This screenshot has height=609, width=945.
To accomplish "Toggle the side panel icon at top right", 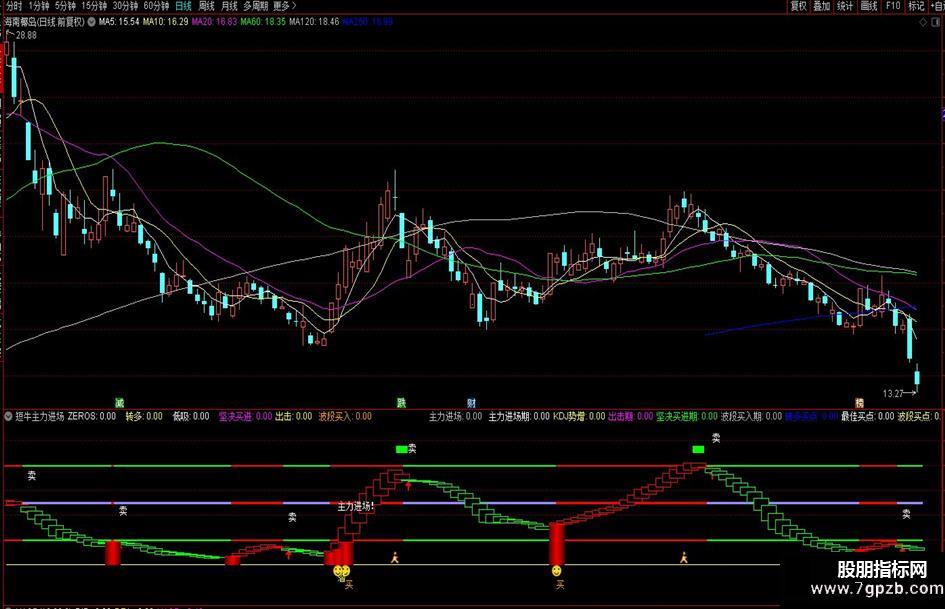I will pyautogui.click(x=936, y=22).
